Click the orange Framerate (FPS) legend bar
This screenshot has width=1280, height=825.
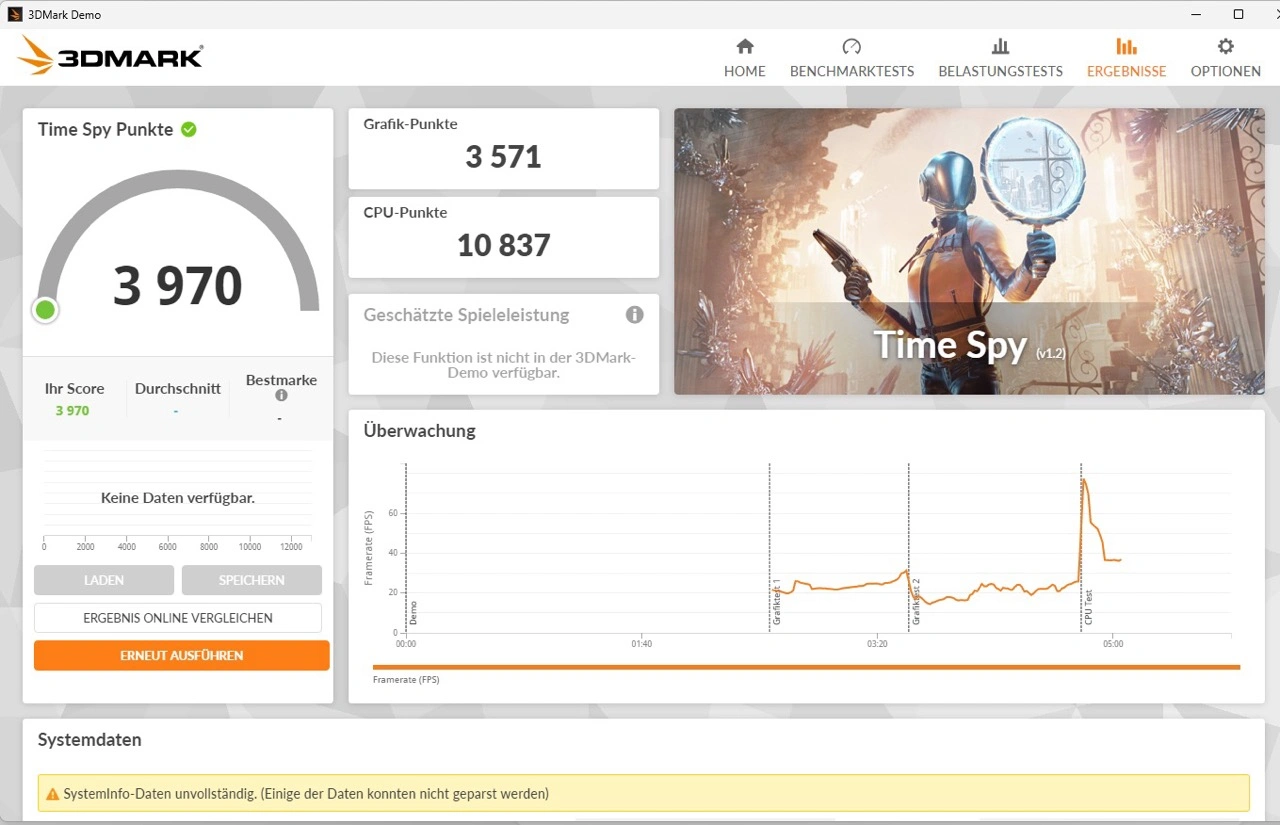(806, 667)
